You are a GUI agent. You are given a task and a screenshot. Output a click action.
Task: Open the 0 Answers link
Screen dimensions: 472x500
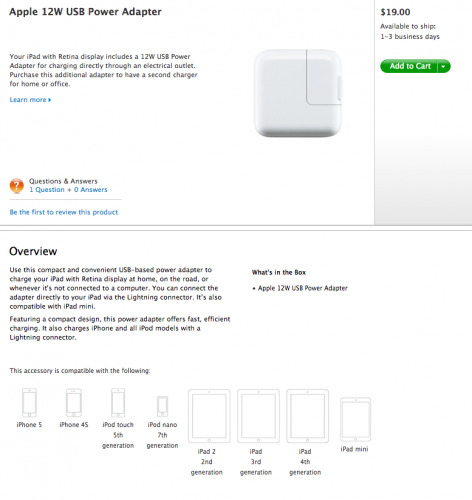(91, 190)
